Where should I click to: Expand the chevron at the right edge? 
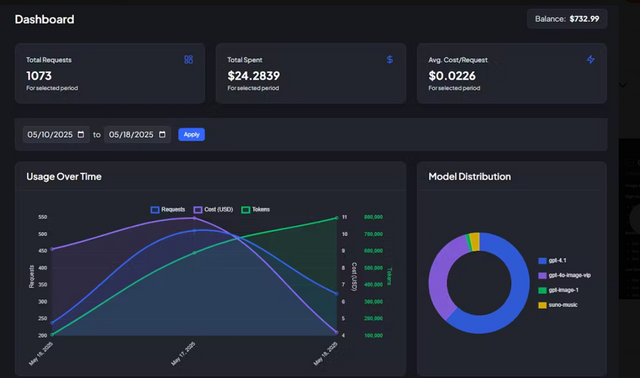pos(622,85)
